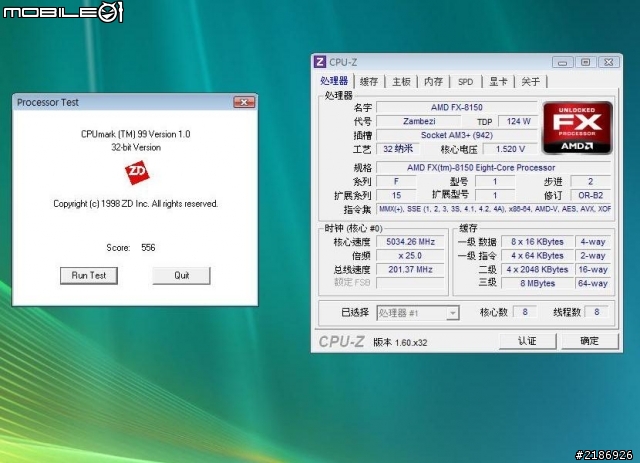Click Run Test in Processor Test window
This screenshot has height=463, width=640.
(x=89, y=276)
